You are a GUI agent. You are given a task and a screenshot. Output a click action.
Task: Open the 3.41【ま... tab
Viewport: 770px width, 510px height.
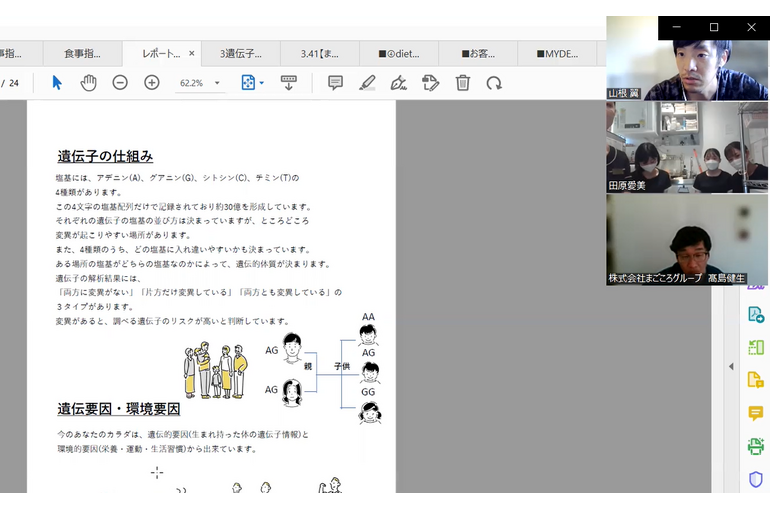[x=320, y=54]
